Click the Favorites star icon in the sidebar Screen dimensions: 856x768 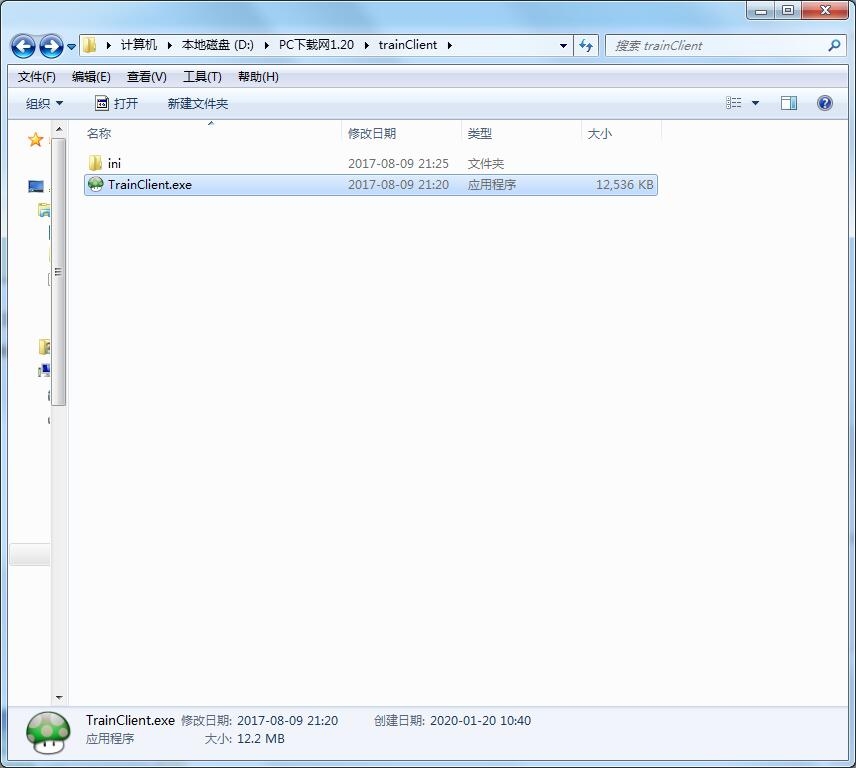[35, 140]
